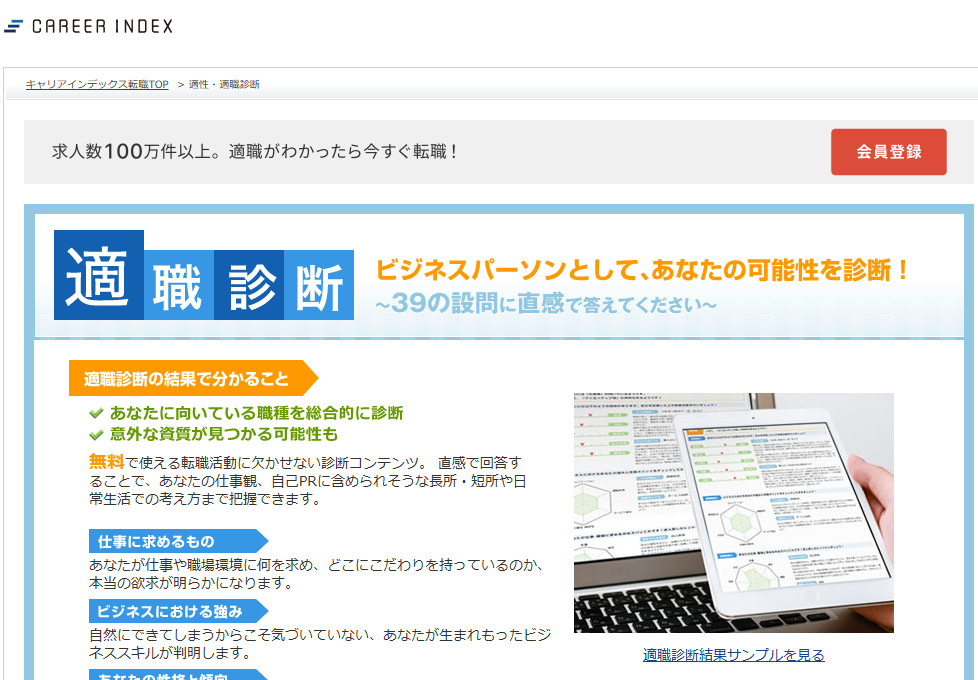The width and height of the screenshot is (978, 680).
Task: Click the 39の設問に直感で答えてください subheading
Action: [545, 303]
